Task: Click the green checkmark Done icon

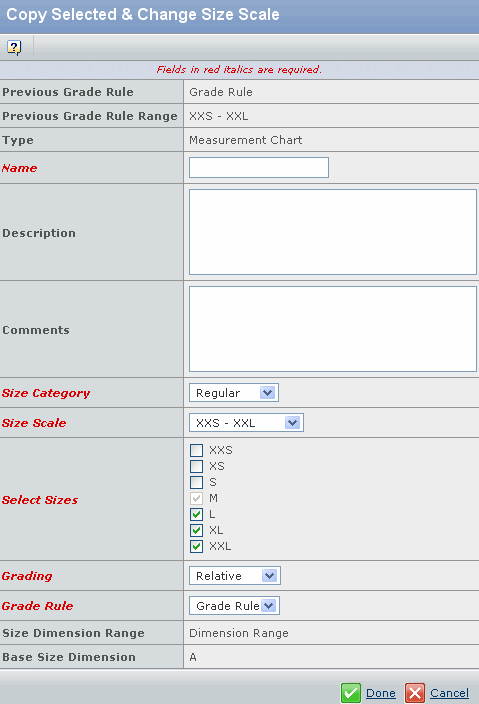Action: (x=350, y=693)
